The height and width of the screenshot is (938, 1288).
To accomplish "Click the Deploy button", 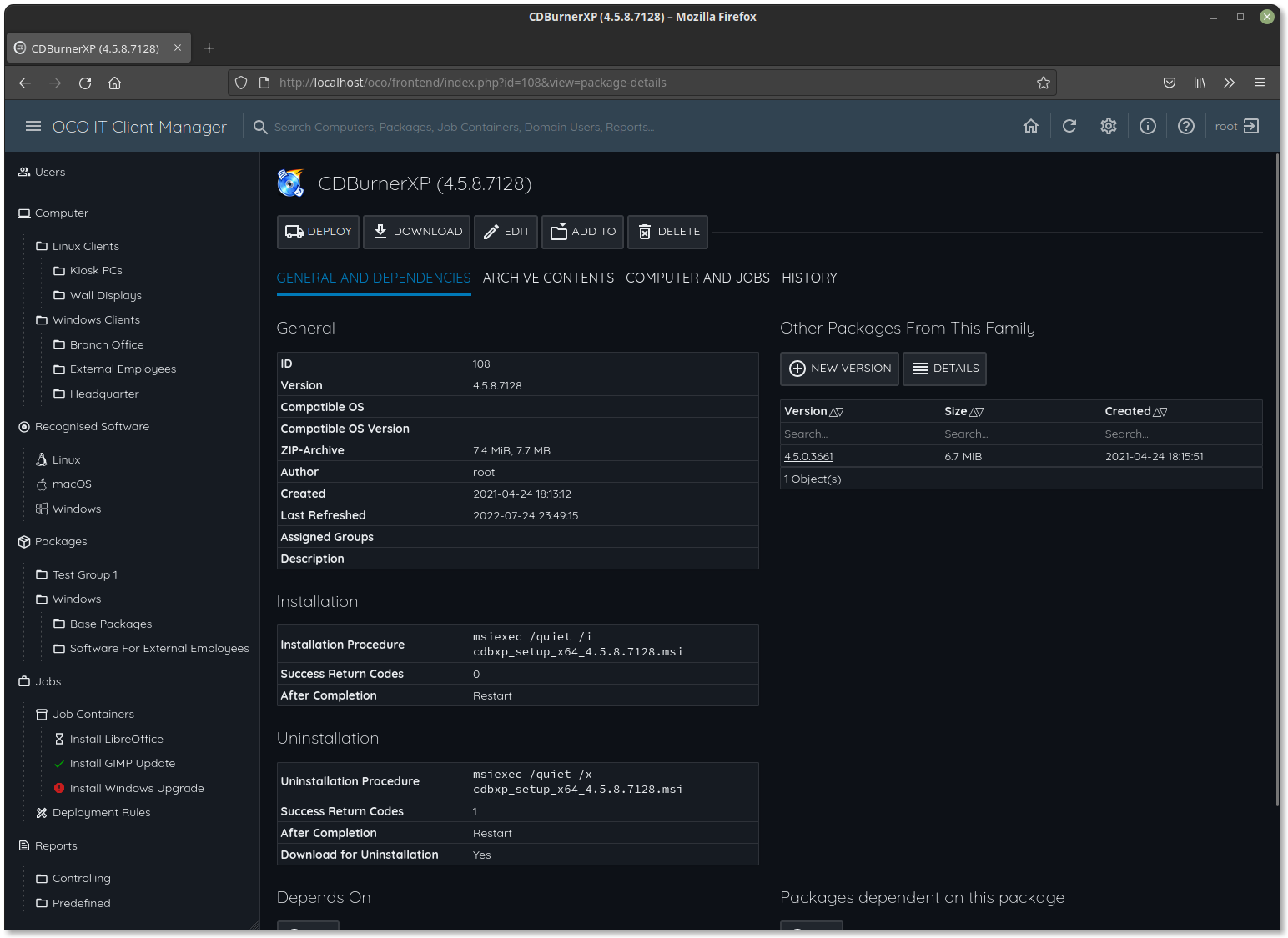I will (x=318, y=232).
